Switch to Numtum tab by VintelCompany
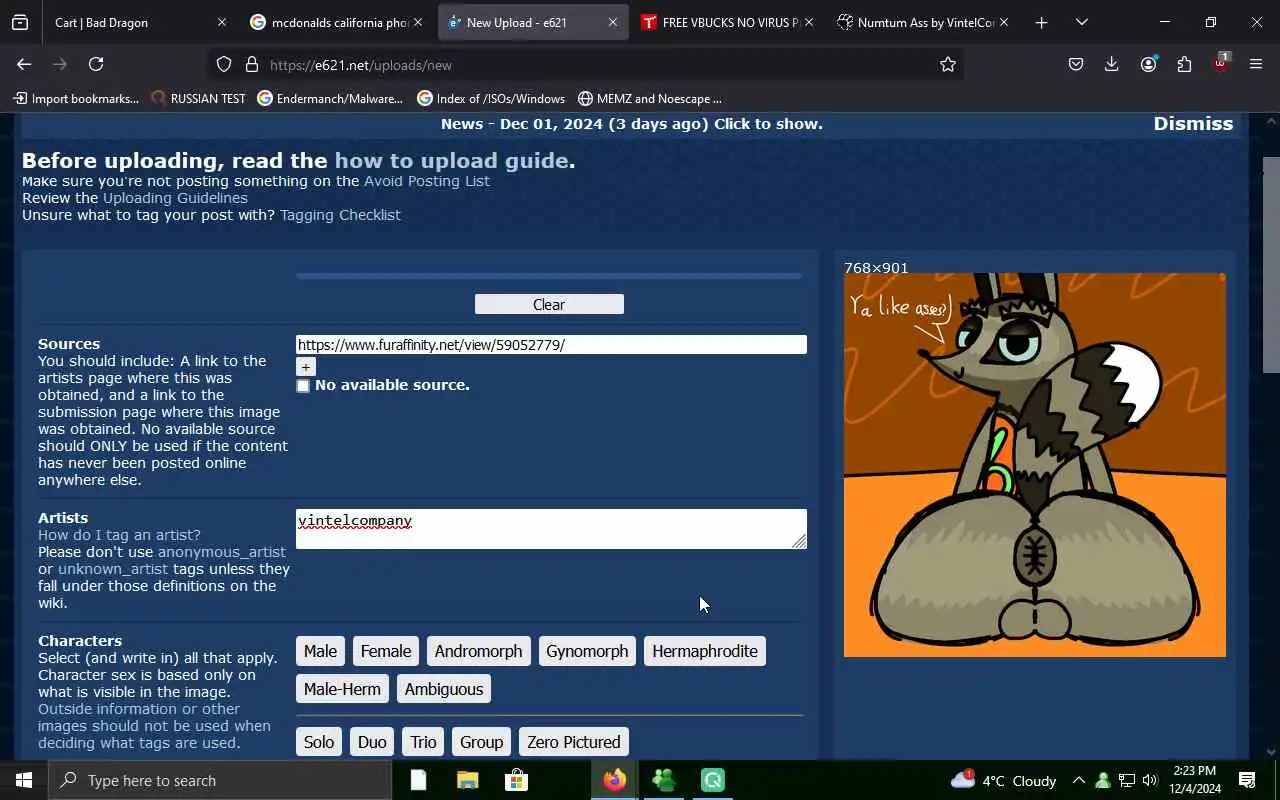This screenshot has height=800, width=1280. pyautogui.click(x=925, y=22)
